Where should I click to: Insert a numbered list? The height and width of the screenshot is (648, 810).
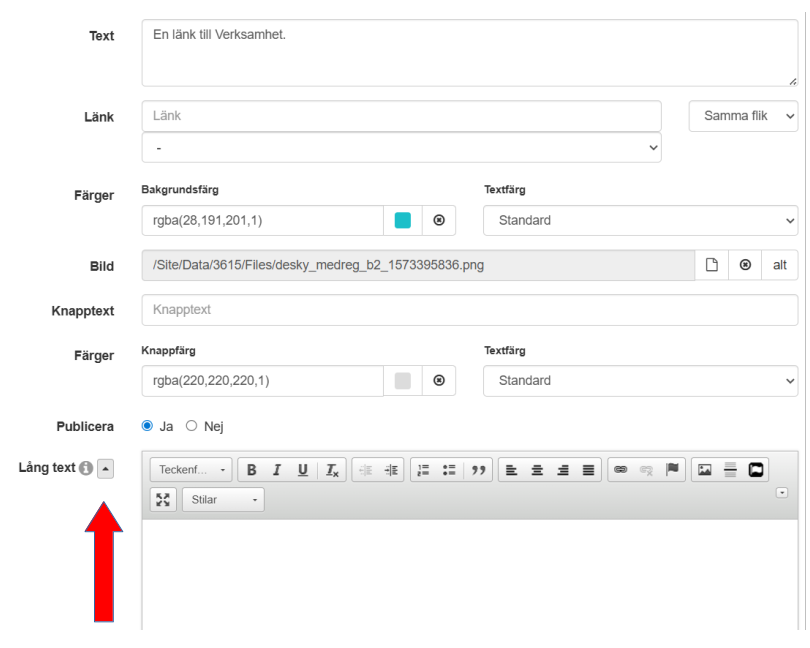(x=421, y=469)
